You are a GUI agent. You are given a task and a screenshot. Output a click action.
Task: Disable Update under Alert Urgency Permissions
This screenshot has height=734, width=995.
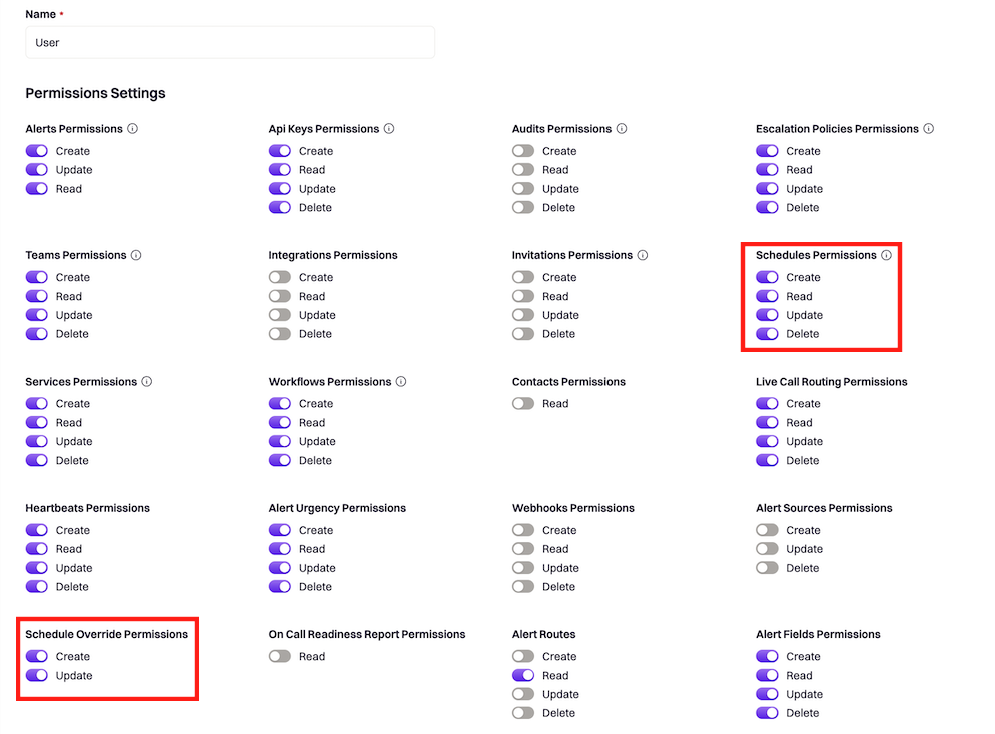pos(280,568)
